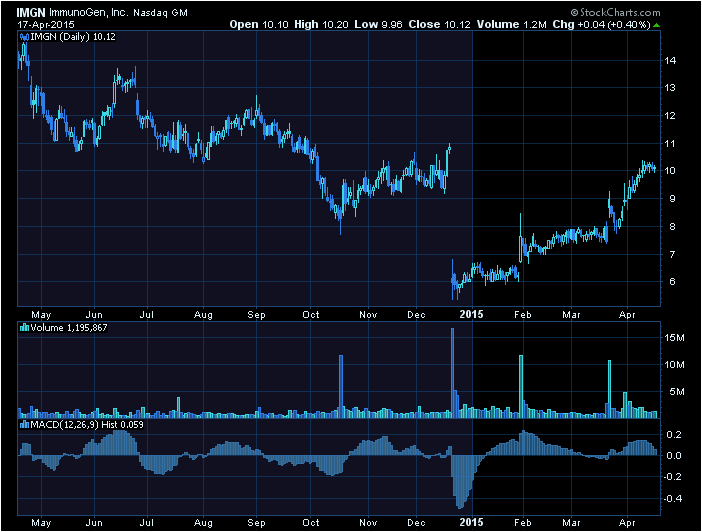702x532 pixels.
Task: Click MACD axis label 0.0
Action: 674,455
